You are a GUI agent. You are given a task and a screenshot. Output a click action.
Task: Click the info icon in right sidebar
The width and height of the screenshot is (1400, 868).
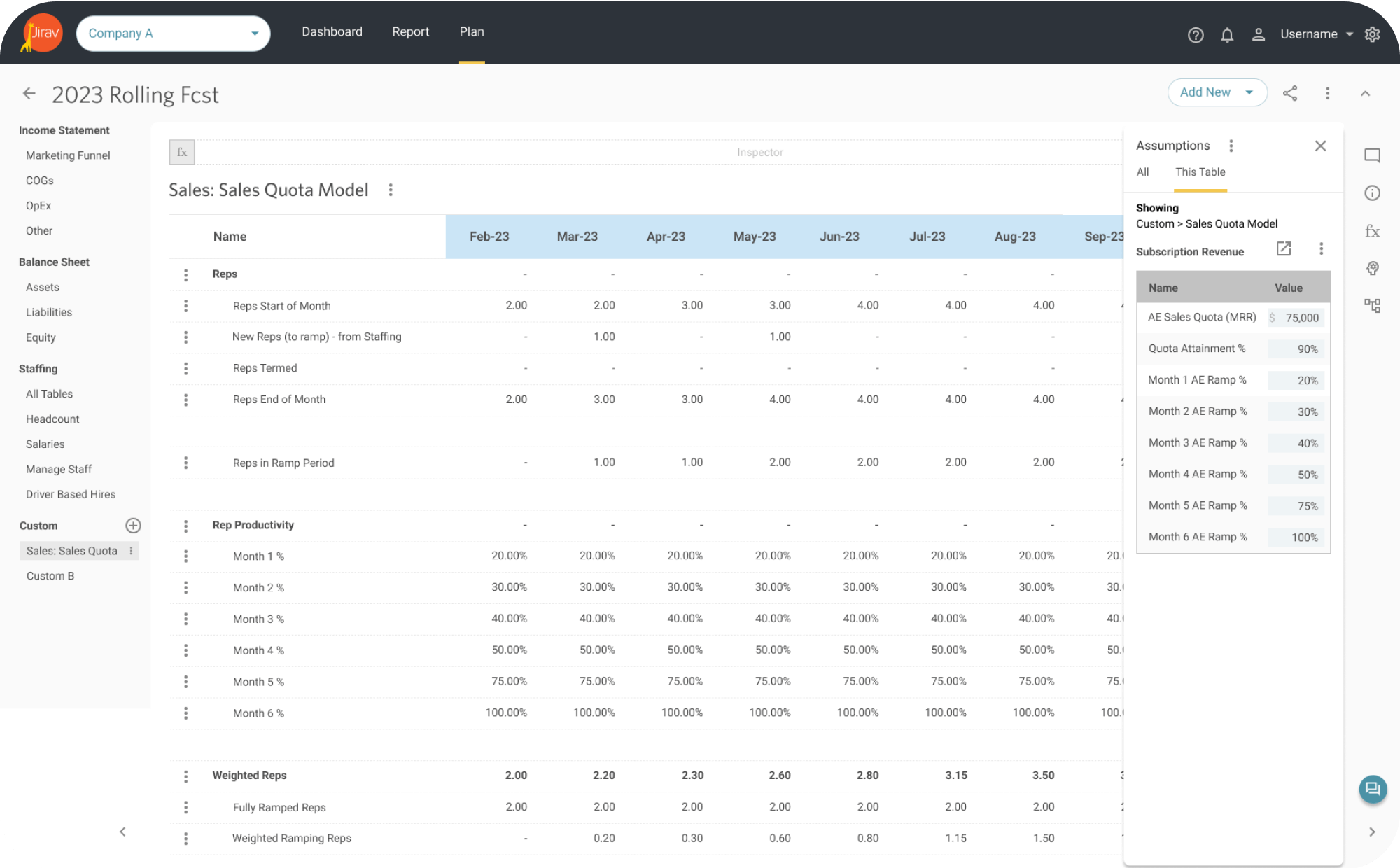coord(1372,193)
